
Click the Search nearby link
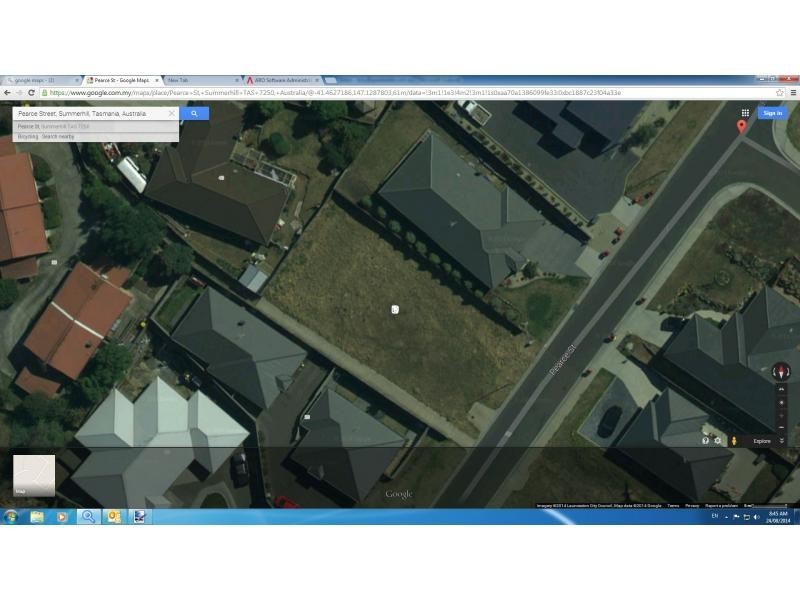coord(58,137)
